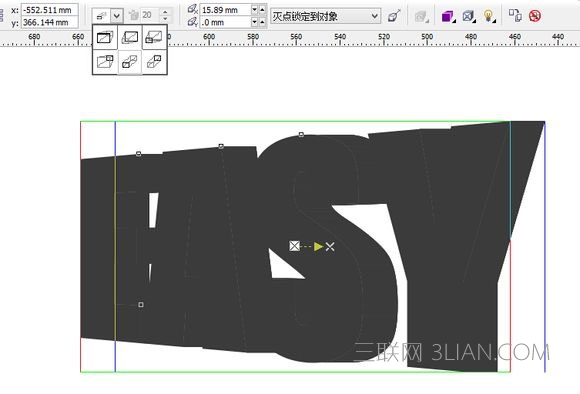The width and height of the screenshot is (580, 394).
Task: Open the extrusion color options (purple cube)
Action: 448,16
